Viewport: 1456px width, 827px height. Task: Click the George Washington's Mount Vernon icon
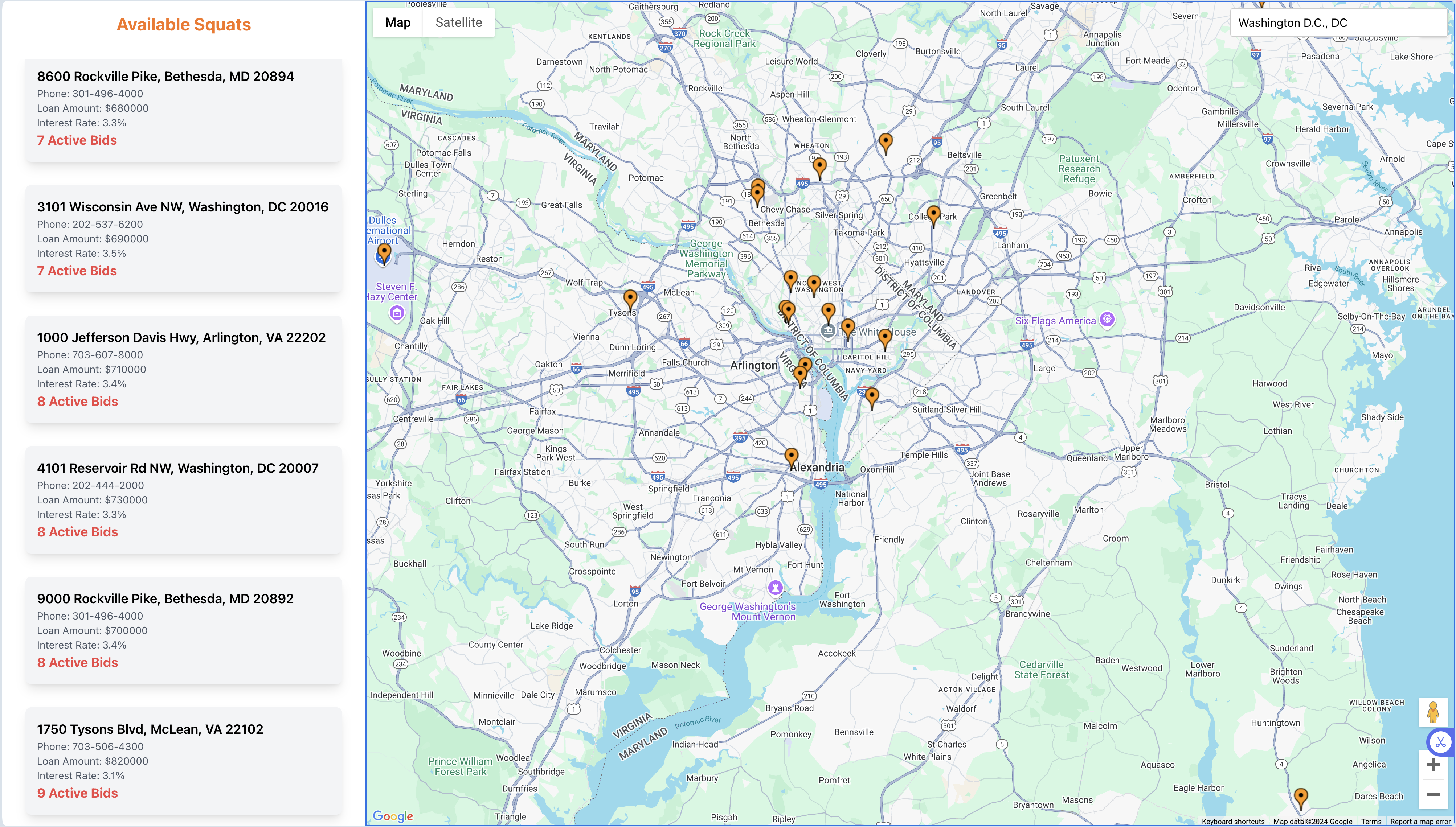775,587
